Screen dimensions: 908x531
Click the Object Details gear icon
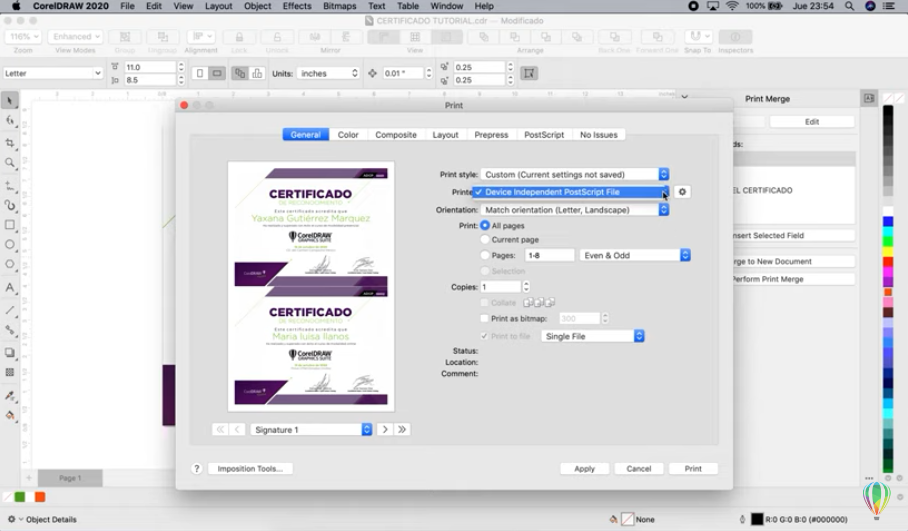coord(11,519)
